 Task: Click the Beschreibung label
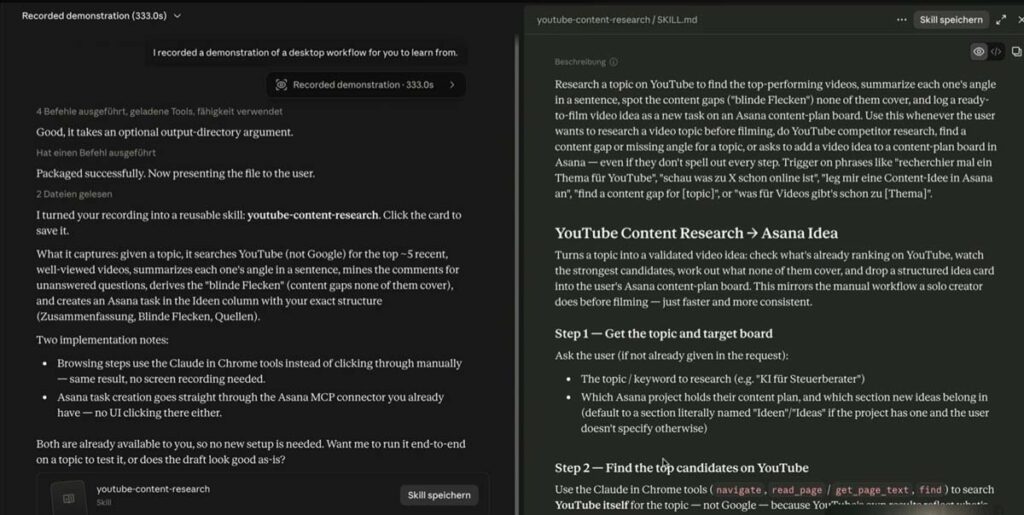click(580, 62)
